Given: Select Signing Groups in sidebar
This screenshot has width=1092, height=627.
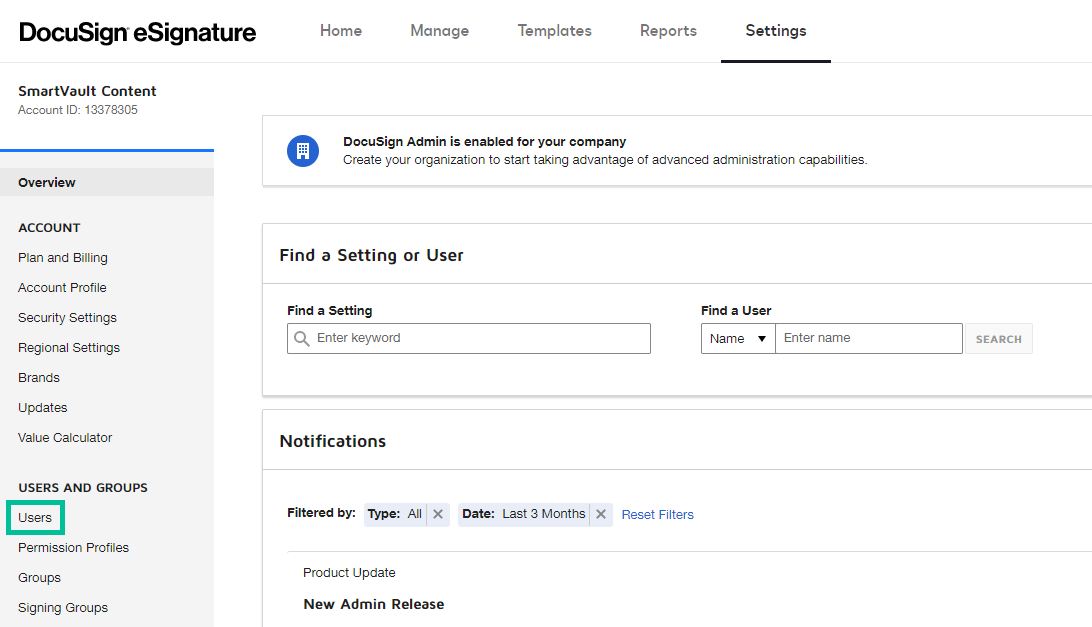Looking at the screenshot, I should click(63, 608).
